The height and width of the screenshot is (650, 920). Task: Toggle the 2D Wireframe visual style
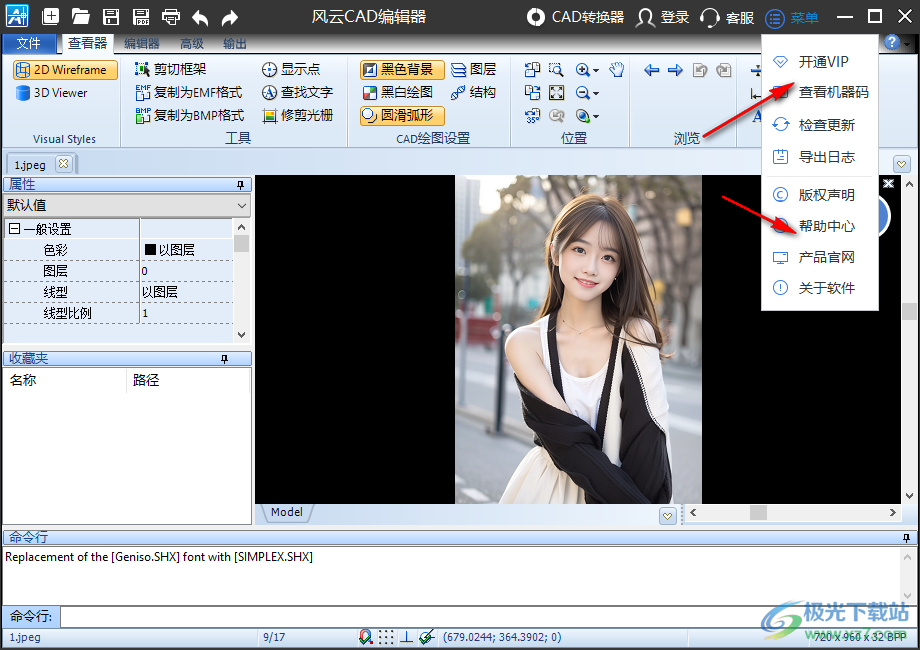[65, 70]
